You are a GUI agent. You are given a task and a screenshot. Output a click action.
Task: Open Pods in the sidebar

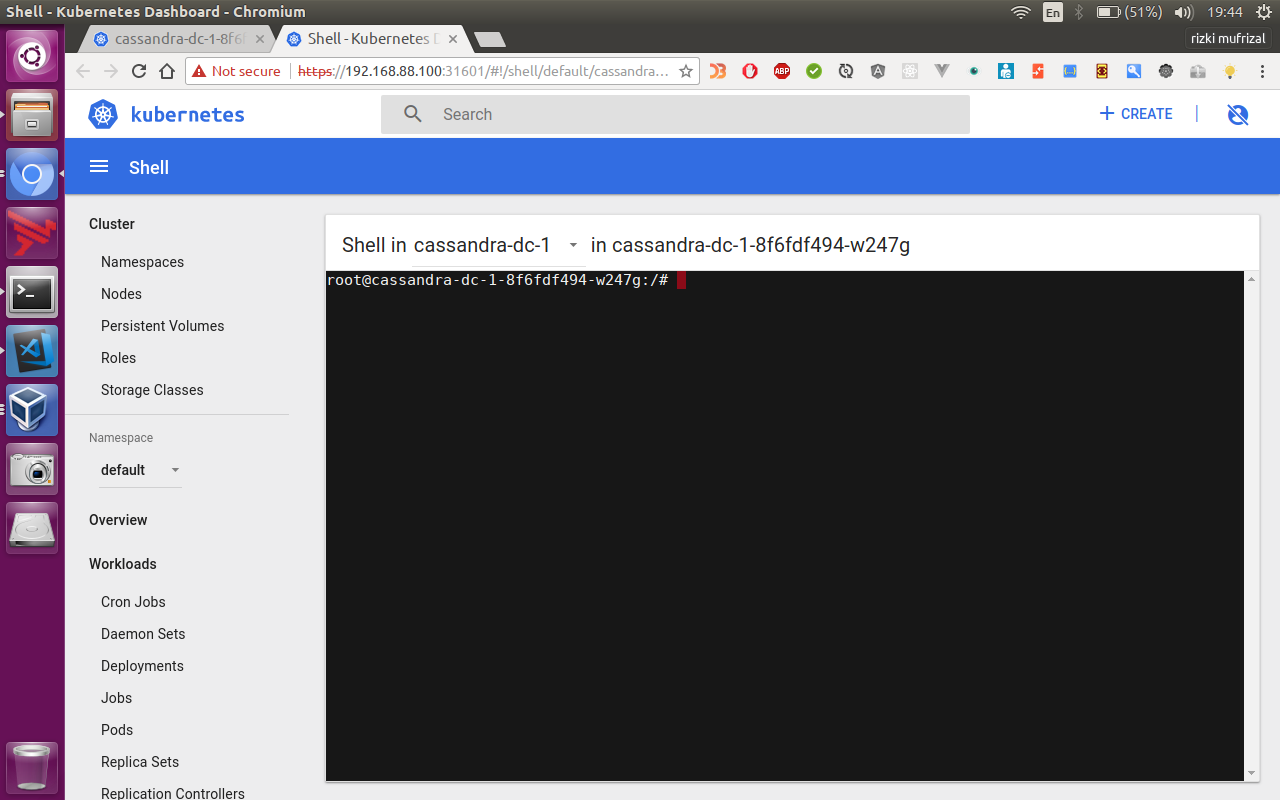pos(117,730)
